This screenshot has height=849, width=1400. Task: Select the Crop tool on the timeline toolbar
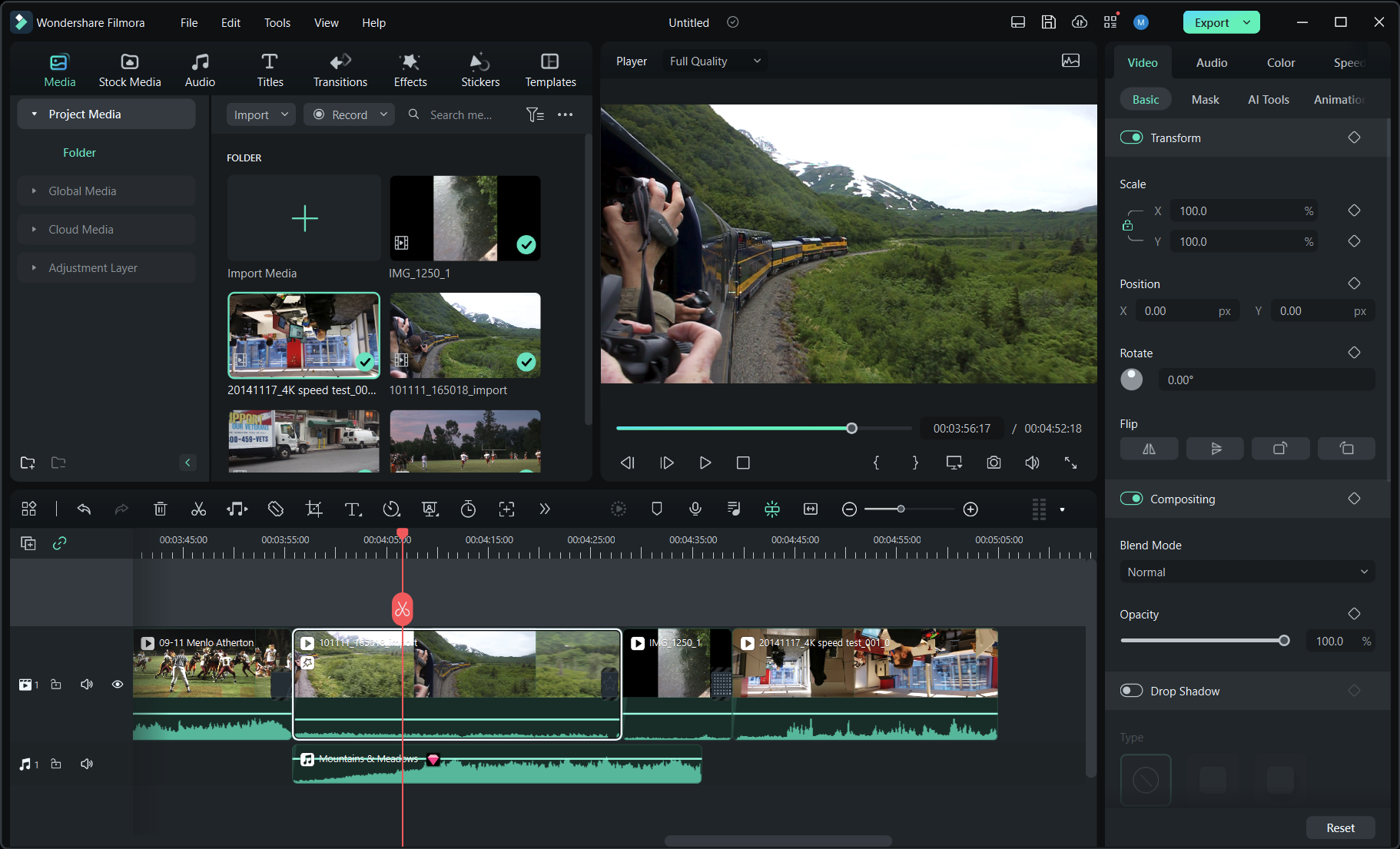[x=314, y=509]
